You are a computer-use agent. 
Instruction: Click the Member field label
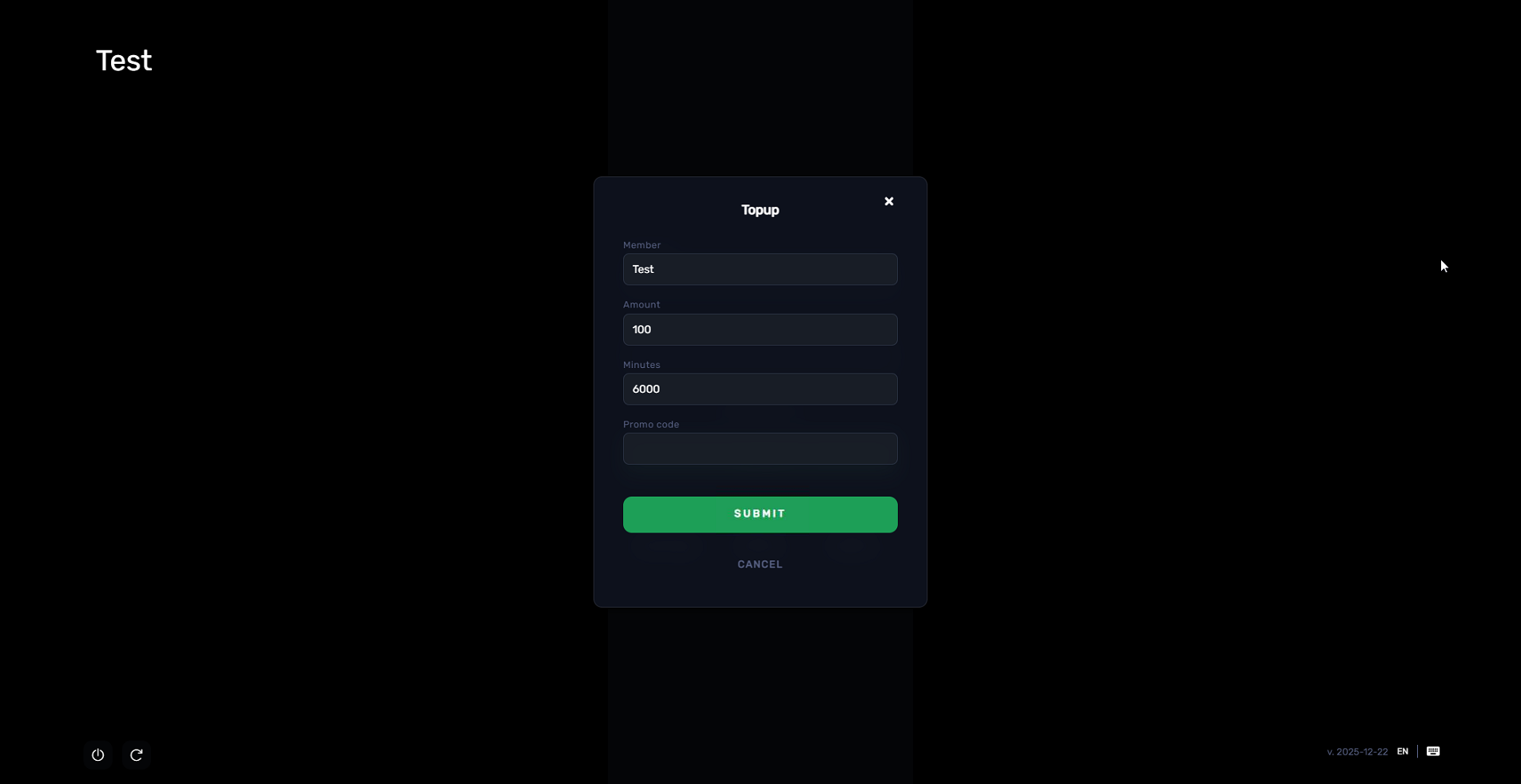pyautogui.click(x=642, y=245)
